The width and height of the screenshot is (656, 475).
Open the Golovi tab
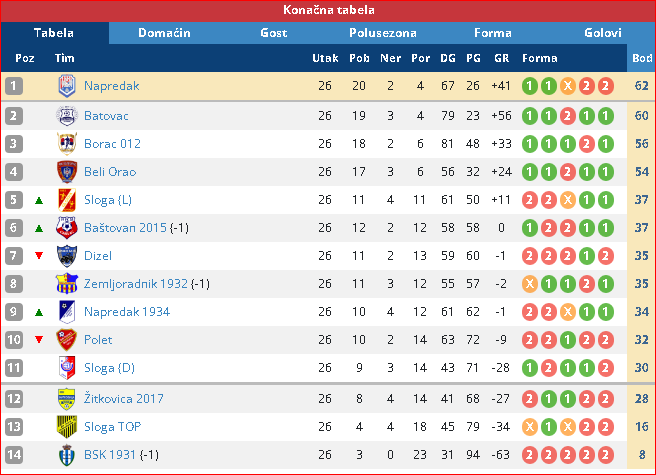pos(602,33)
